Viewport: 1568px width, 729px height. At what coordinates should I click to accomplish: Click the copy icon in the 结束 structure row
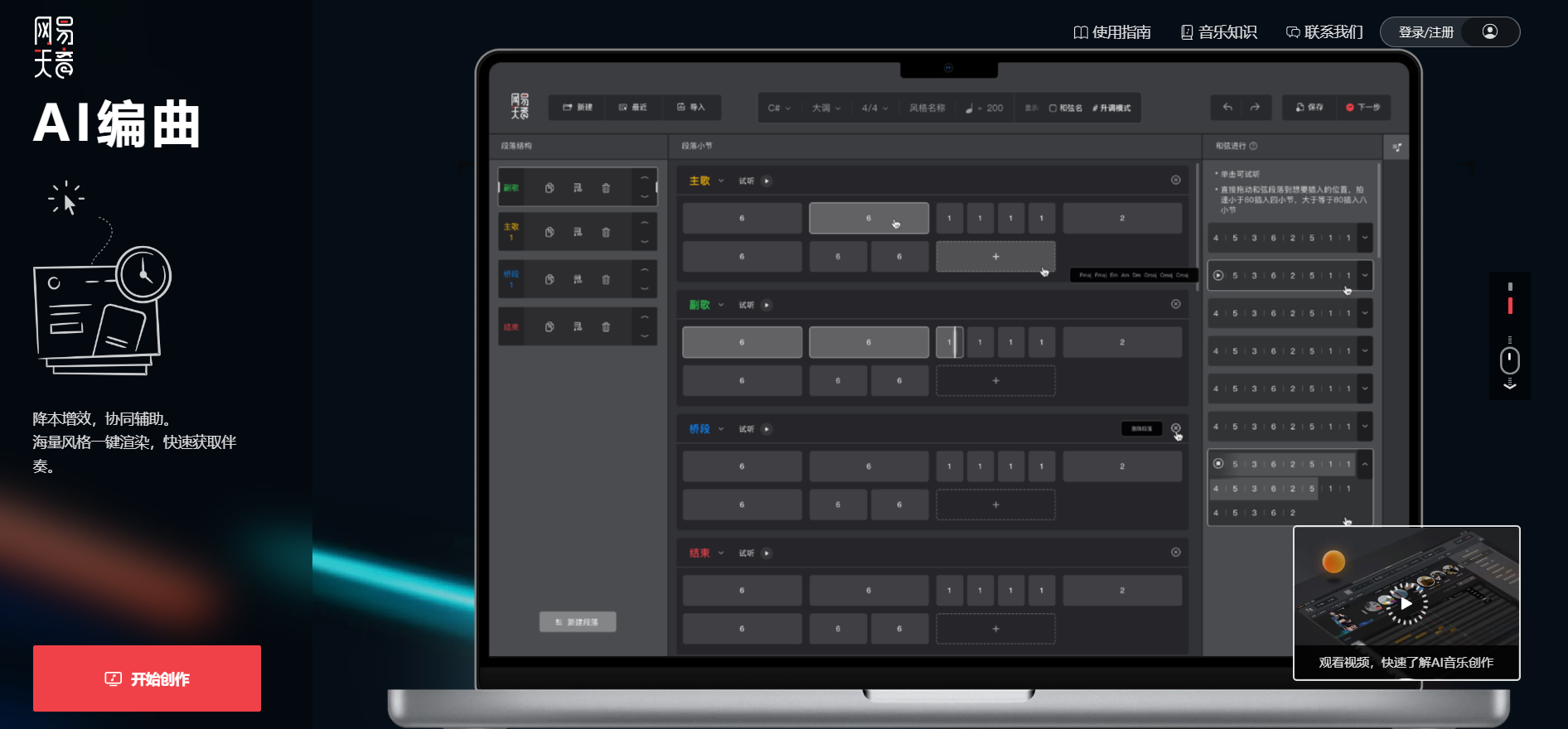coord(549,327)
